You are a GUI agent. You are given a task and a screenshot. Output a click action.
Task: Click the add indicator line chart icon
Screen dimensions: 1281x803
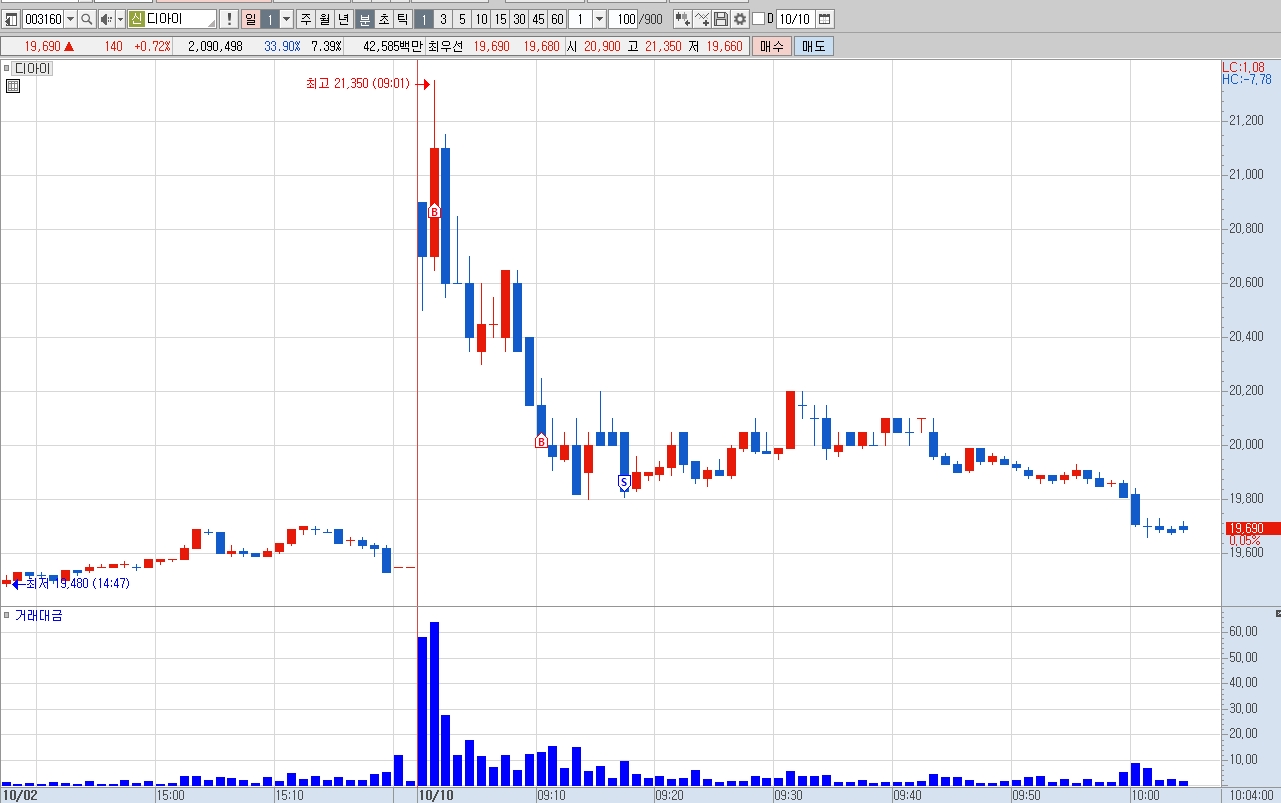pyautogui.click(x=701, y=19)
